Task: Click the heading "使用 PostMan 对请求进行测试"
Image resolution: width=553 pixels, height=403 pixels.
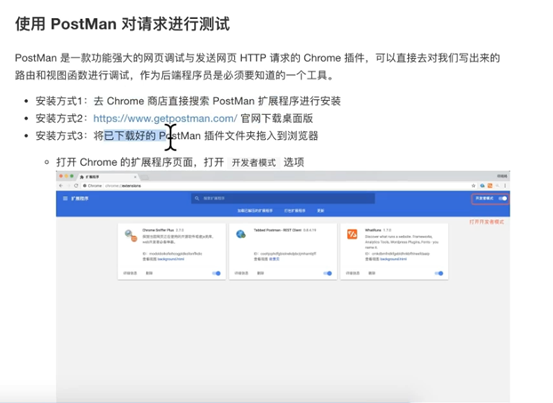Action: [x=122, y=24]
